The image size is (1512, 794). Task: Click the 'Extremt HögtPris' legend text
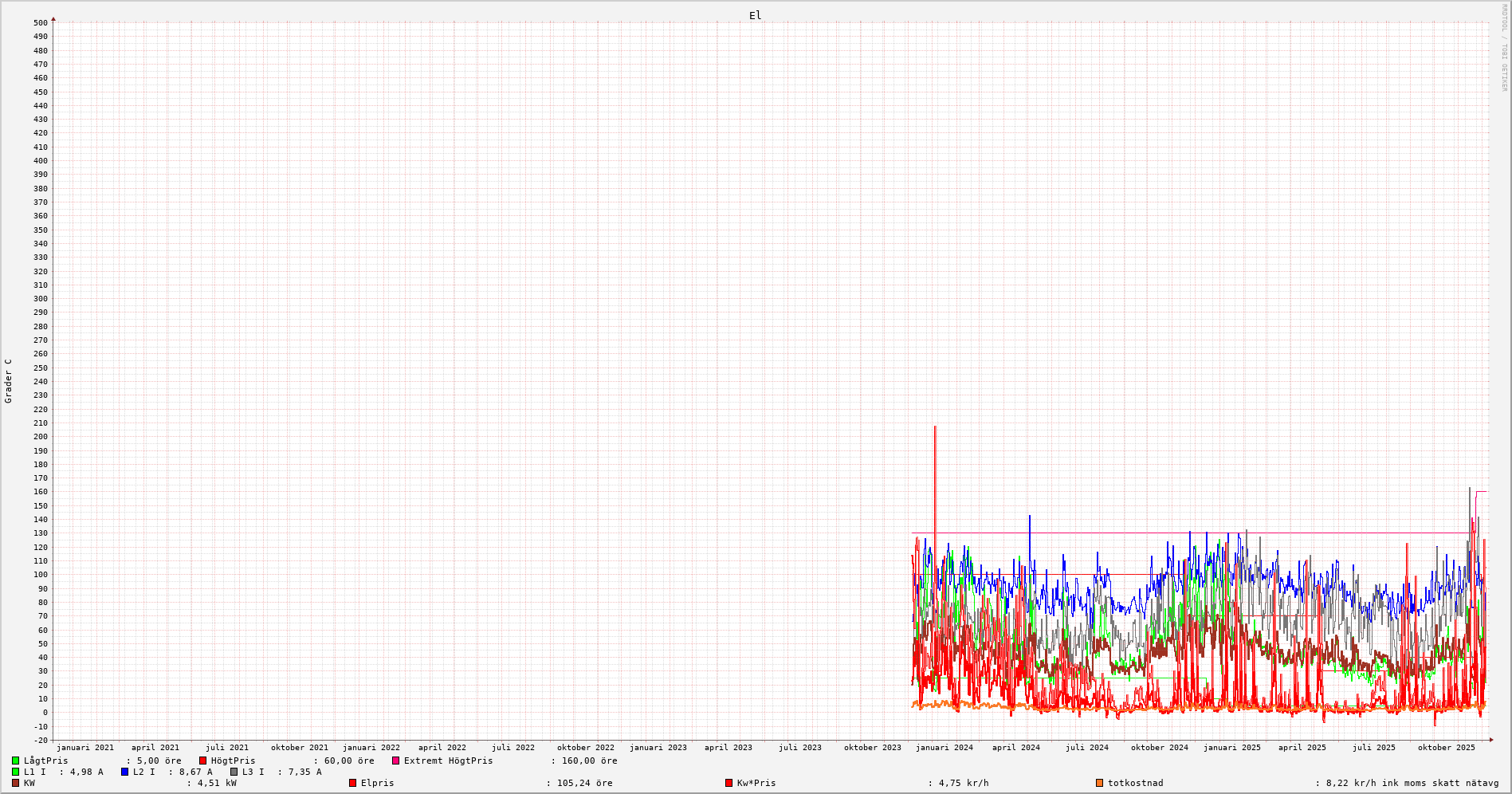(x=448, y=761)
